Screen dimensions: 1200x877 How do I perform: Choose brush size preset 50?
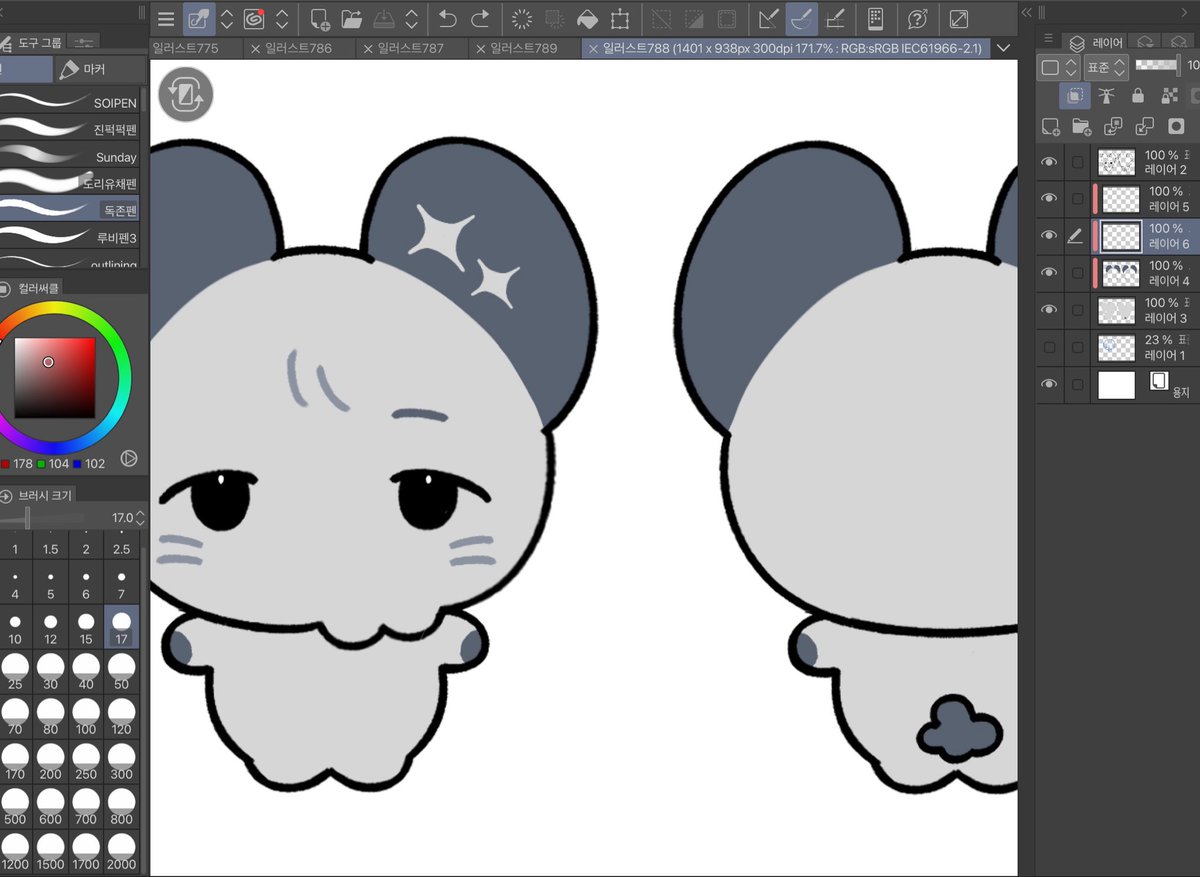pyautogui.click(x=121, y=671)
